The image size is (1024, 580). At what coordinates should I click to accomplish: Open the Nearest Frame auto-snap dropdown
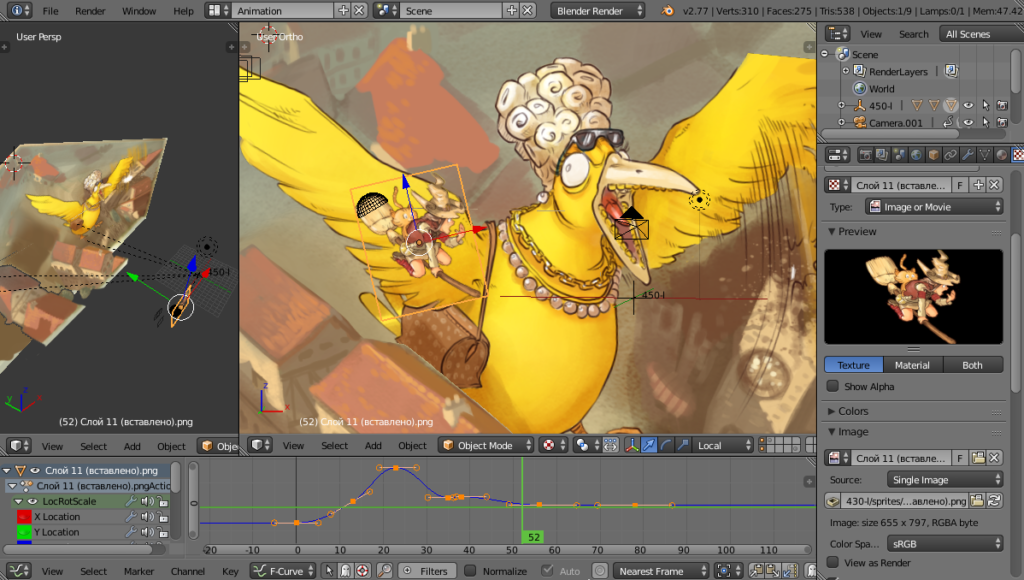(x=661, y=571)
